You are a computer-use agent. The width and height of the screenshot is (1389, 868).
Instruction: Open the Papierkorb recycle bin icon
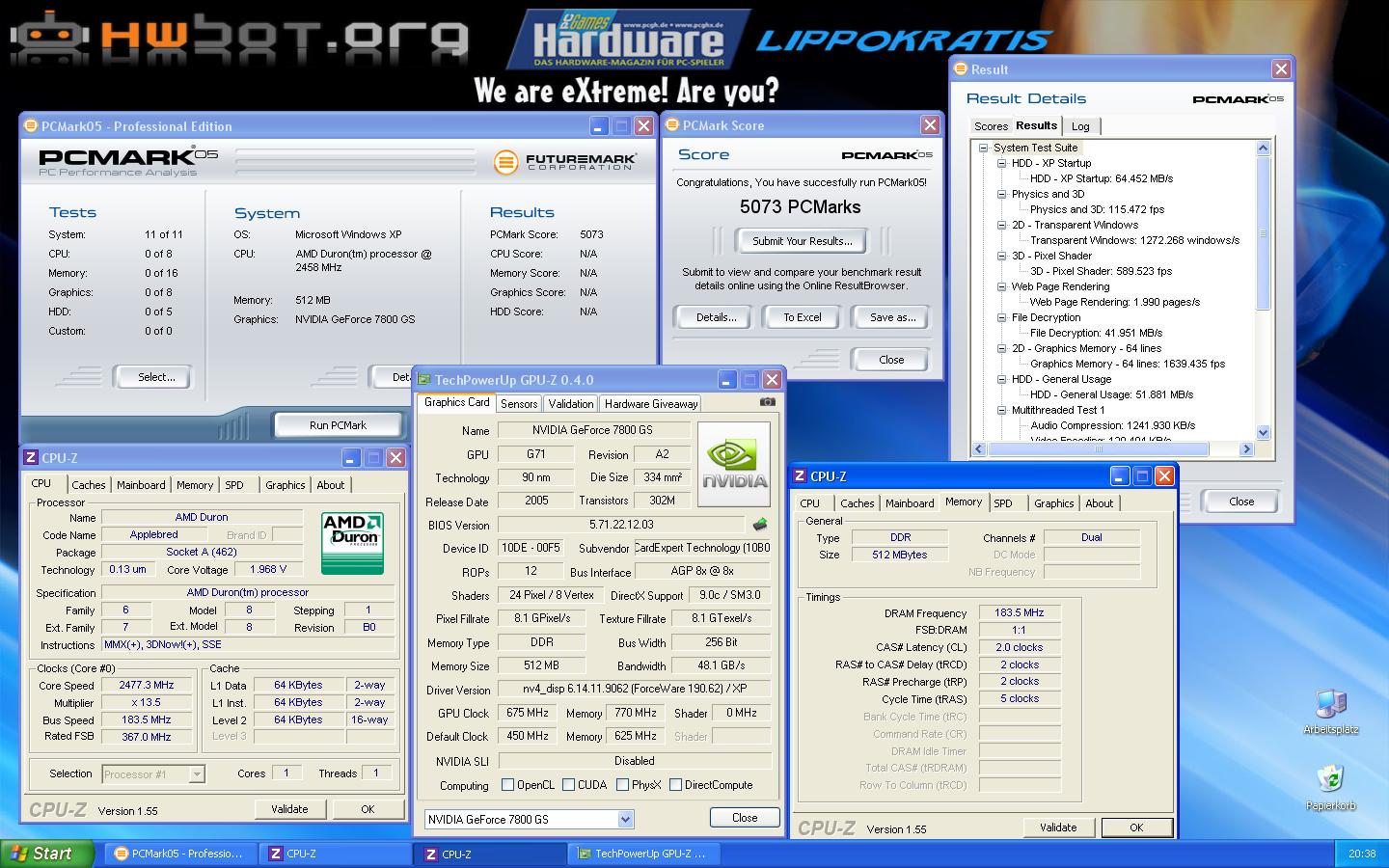(x=1331, y=785)
